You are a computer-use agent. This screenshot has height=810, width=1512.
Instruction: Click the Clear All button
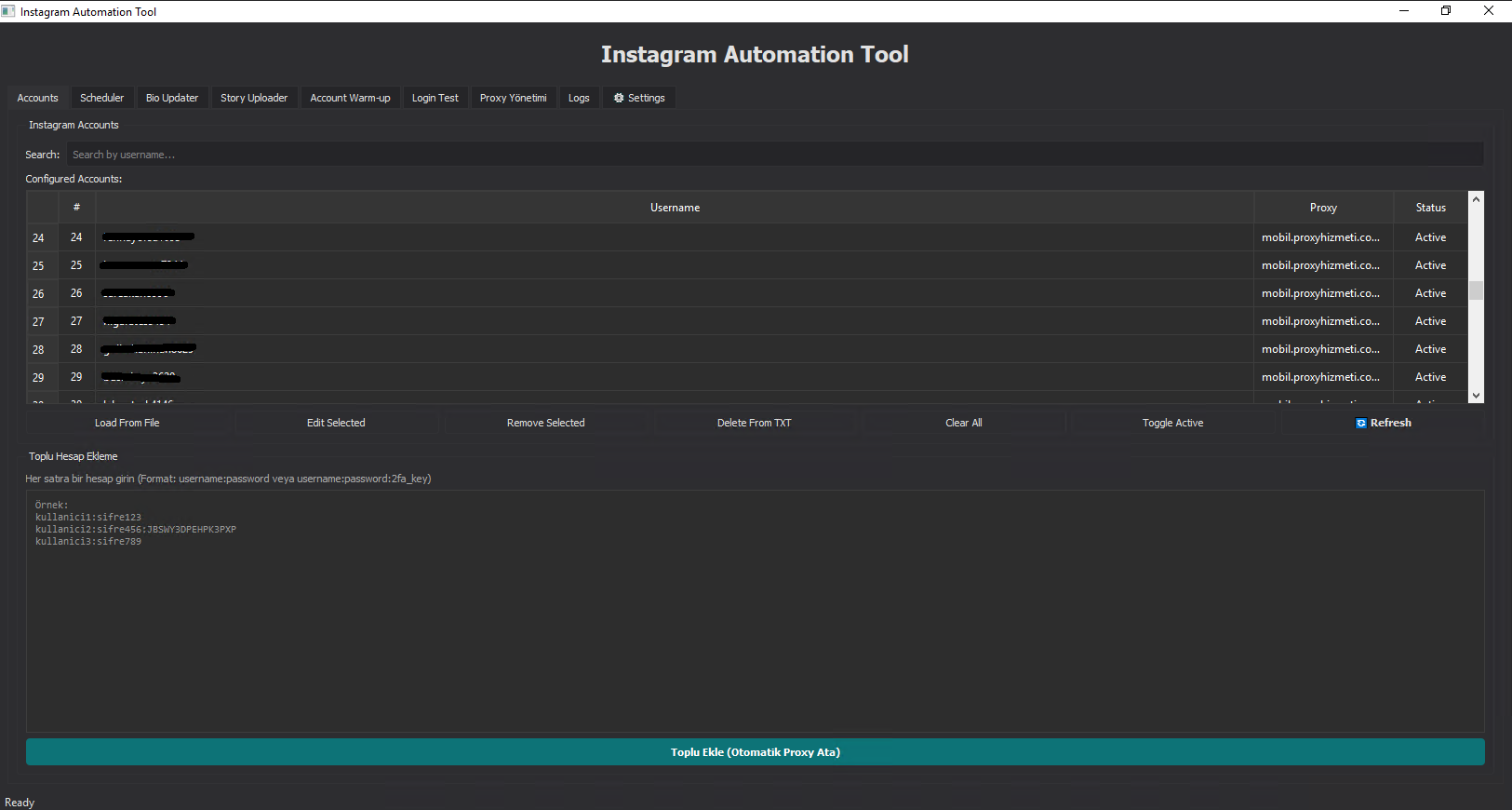(x=964, y=423)
